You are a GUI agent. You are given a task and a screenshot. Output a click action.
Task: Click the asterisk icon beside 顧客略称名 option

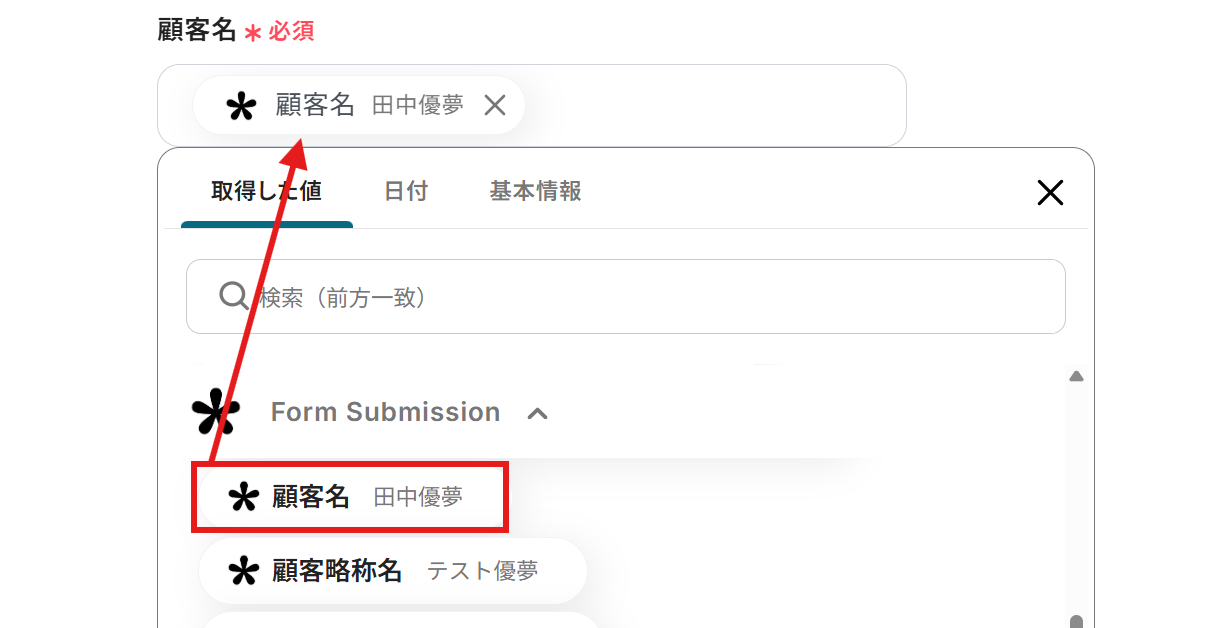point(243,571)
